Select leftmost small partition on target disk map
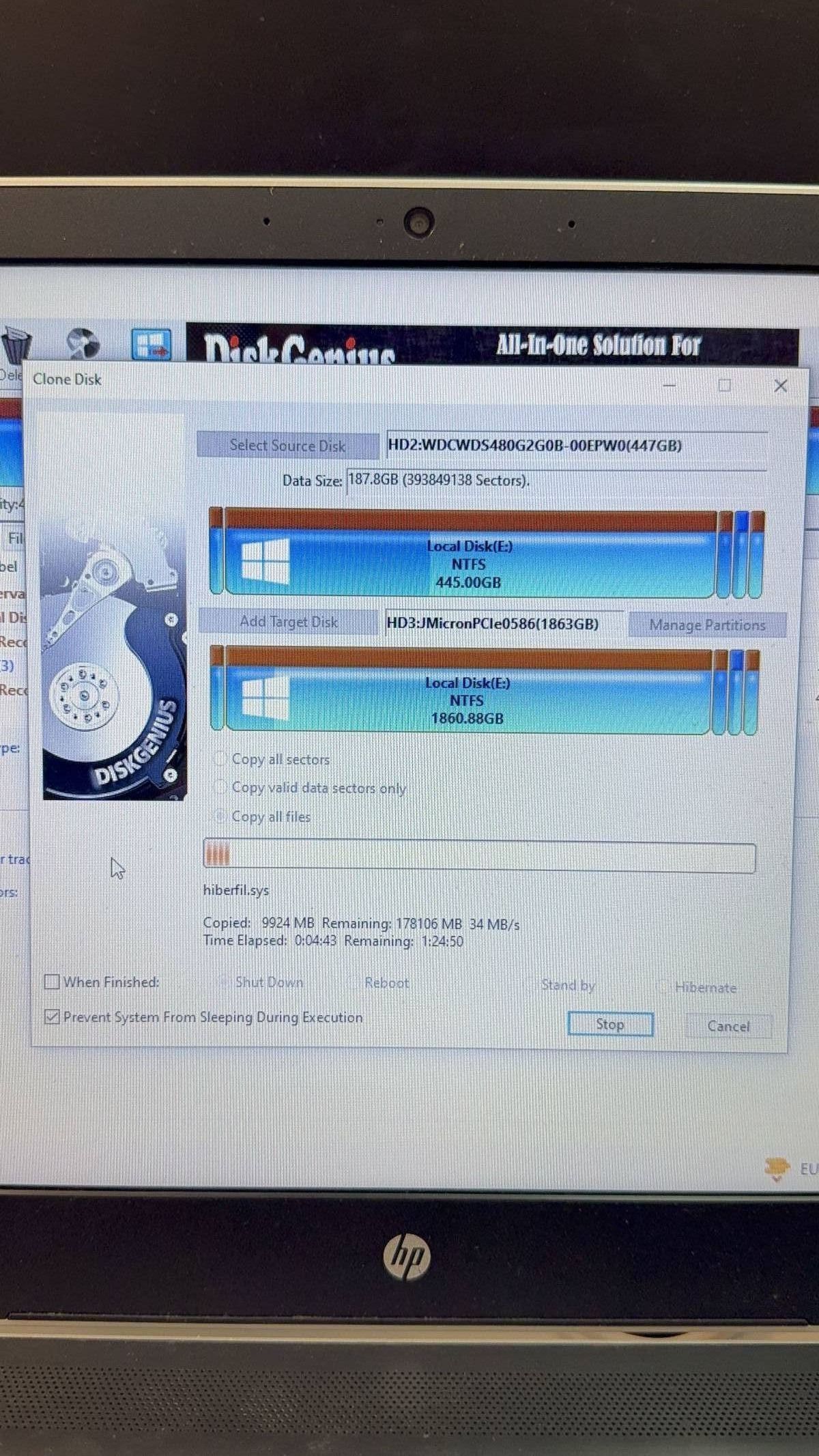Screen dimensions: 819x1456 point(217,688)
